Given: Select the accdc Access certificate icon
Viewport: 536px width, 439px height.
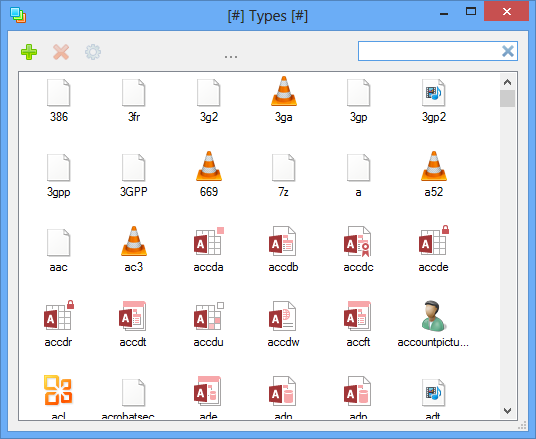Looking at the screenshot, I should tap(358, 241).
